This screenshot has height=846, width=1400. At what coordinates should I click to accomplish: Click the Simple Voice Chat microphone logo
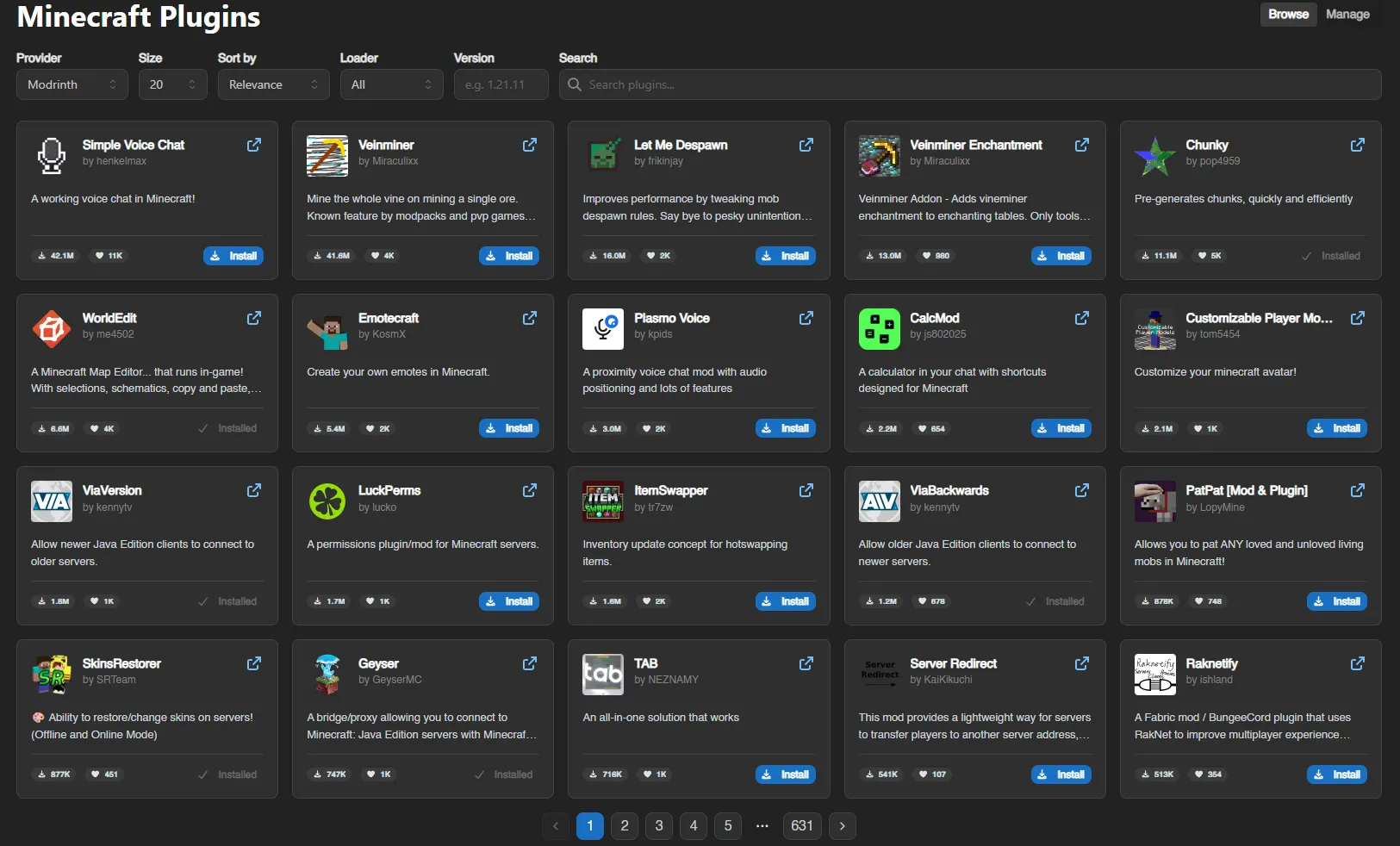52,156
